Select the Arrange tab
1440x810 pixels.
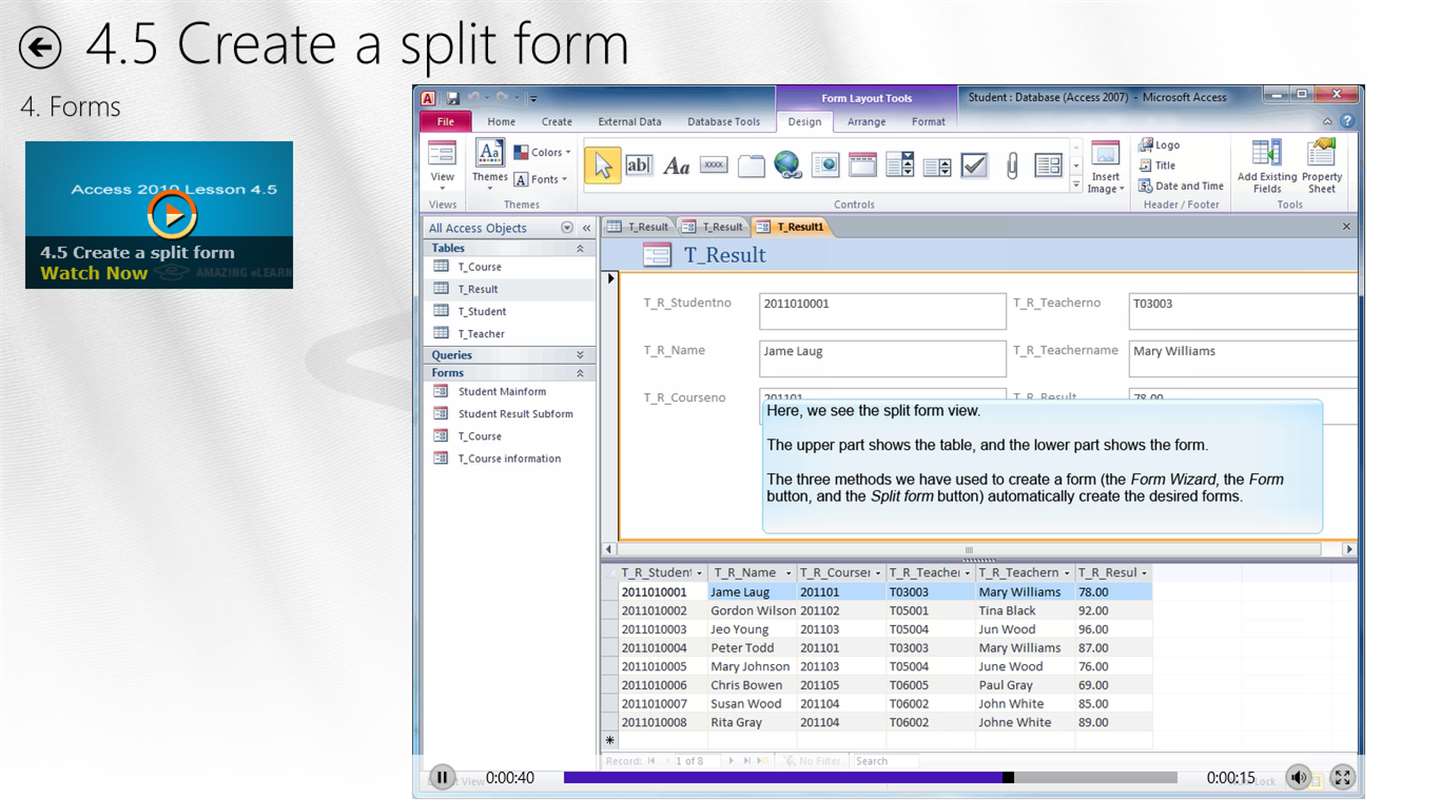(866, 122)
